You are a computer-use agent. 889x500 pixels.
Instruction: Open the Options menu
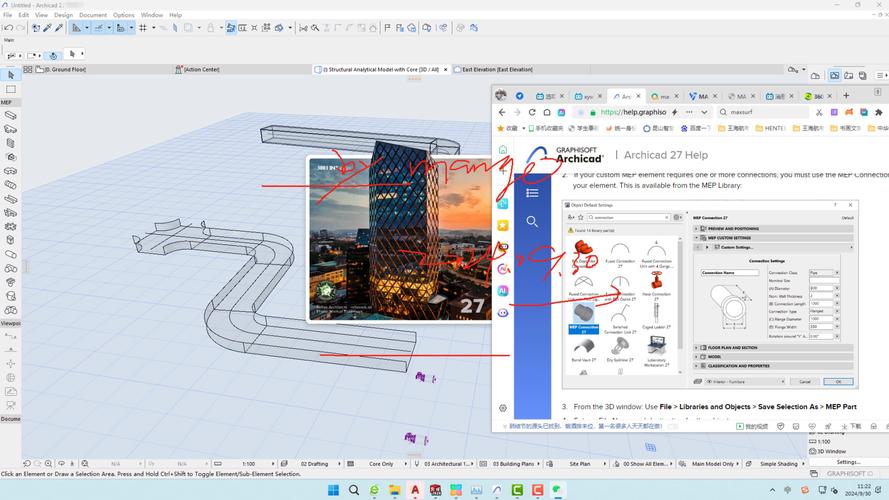click(124, 15)
